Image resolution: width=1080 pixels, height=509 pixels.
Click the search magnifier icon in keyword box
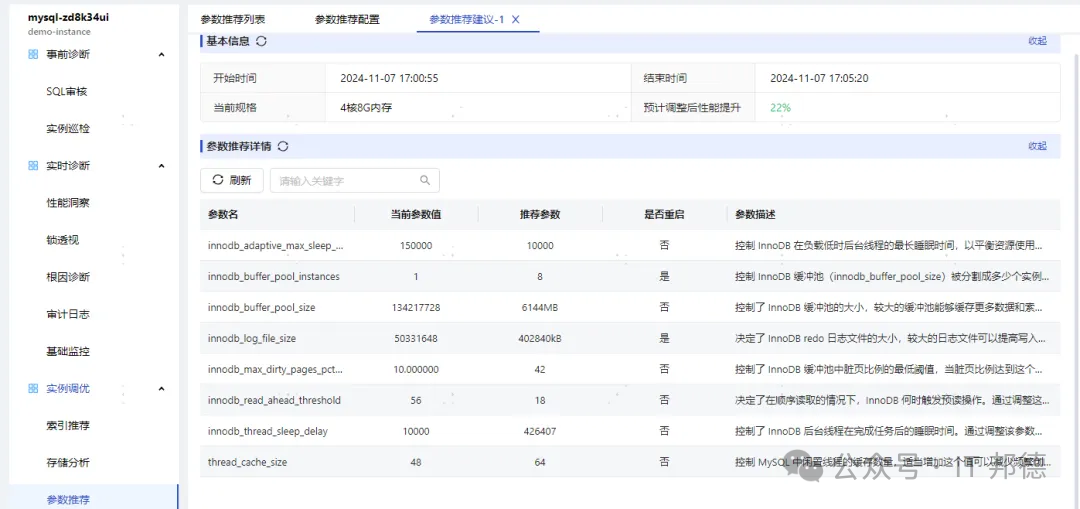(x=426, y=180)
